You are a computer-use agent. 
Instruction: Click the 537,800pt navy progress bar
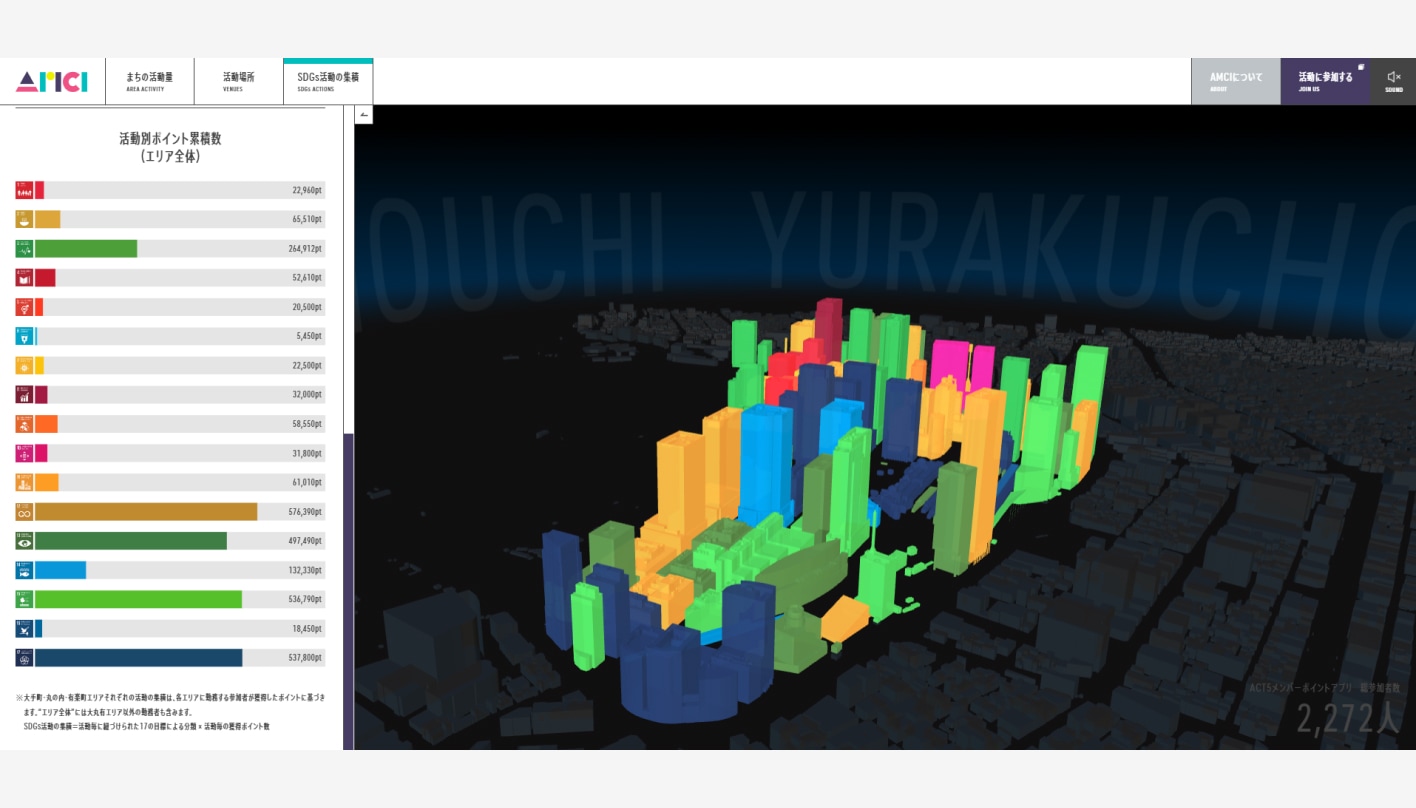(138, 658)
